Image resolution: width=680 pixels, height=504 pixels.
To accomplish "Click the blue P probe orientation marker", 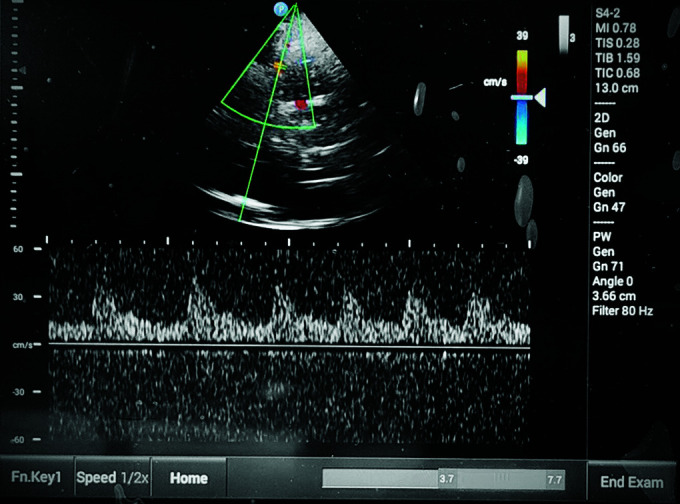I will [x=281, y=9].
